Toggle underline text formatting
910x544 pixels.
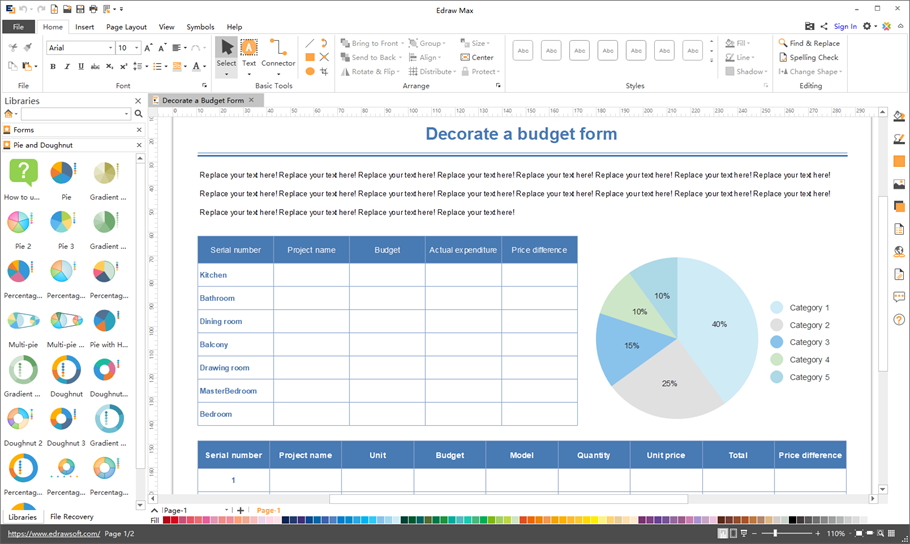tap(81, 67)
